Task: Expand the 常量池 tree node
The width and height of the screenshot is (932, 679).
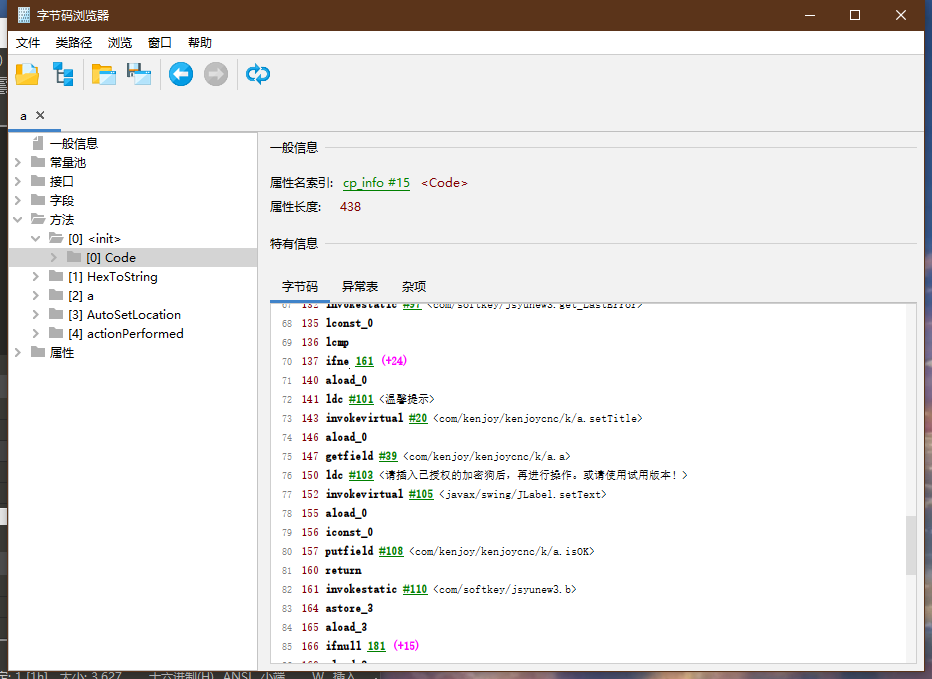Action: coord(18,162)
